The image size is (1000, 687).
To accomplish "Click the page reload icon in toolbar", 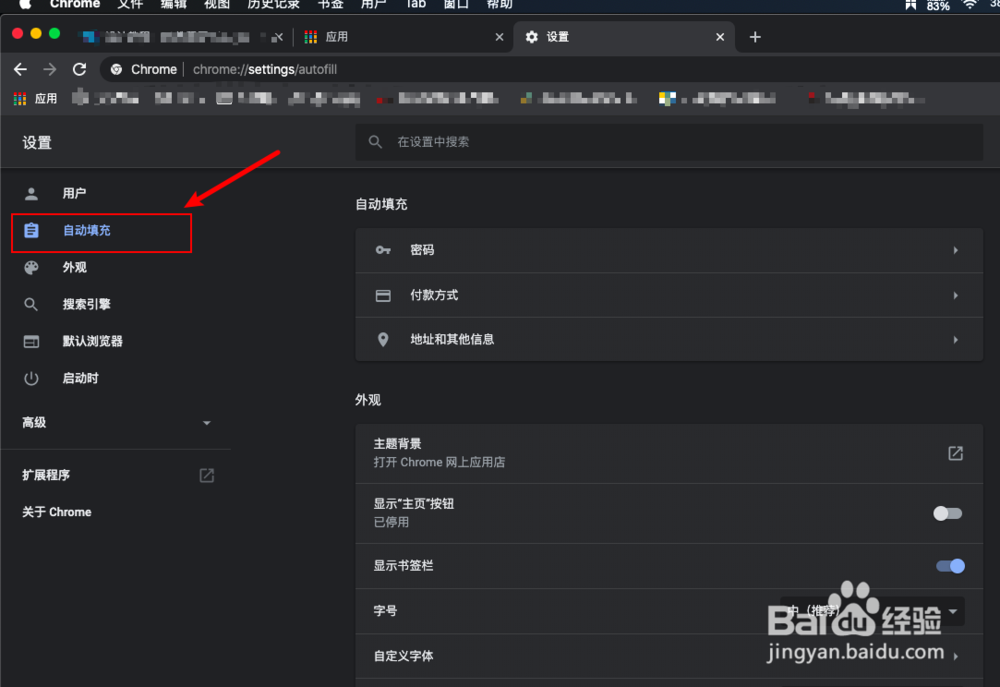I will (x=79, y=69).
